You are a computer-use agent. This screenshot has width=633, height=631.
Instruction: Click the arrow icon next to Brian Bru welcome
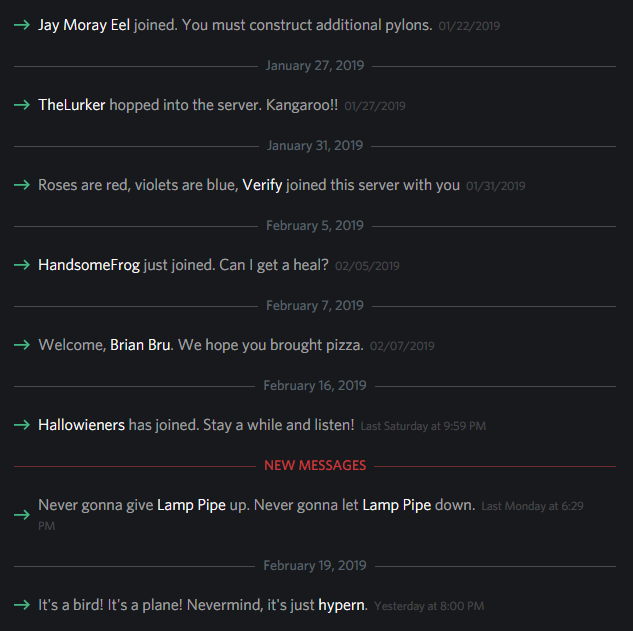click(22, 345)
